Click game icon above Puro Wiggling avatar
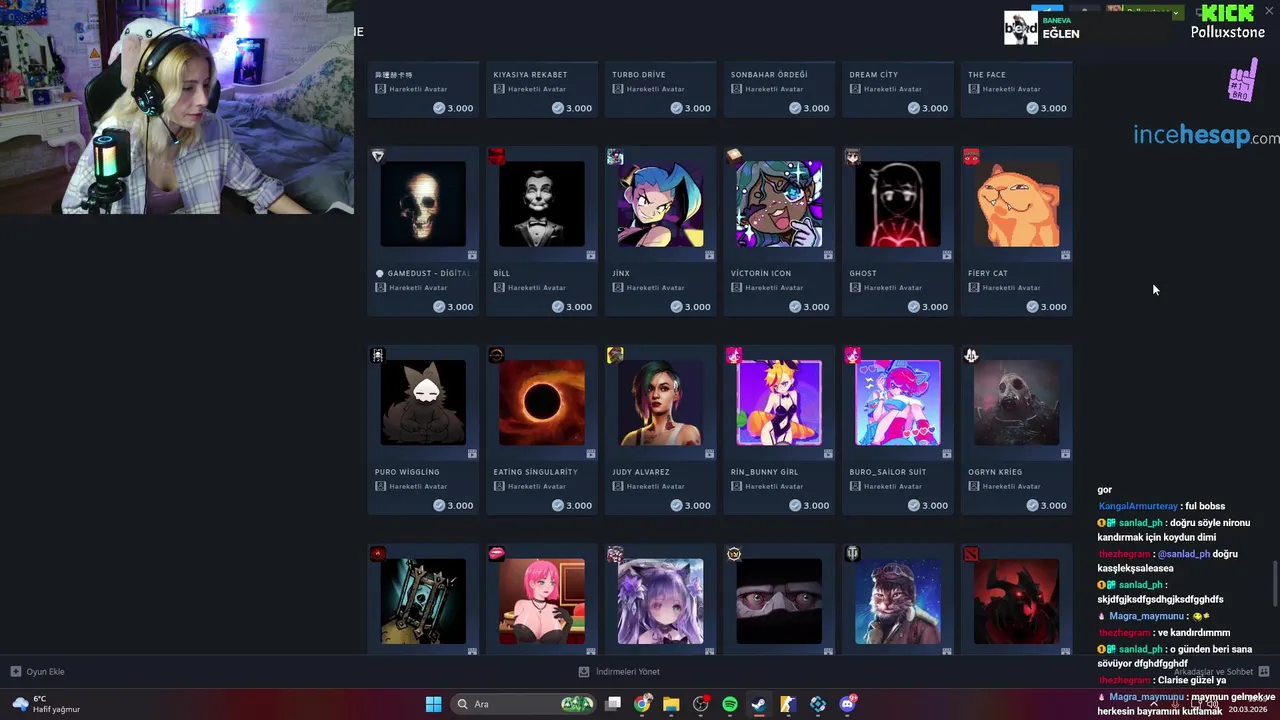Image resolution: width=1280 pixels, height=720 pixels. click(x=378, y=355)
